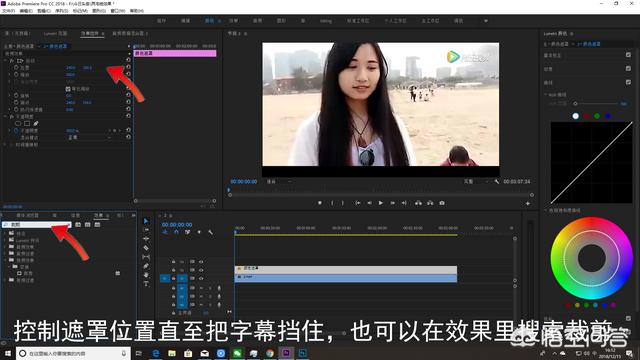Toggle Linked Selection in the timeline
This screenshot has width=640, height=360.
187,232
